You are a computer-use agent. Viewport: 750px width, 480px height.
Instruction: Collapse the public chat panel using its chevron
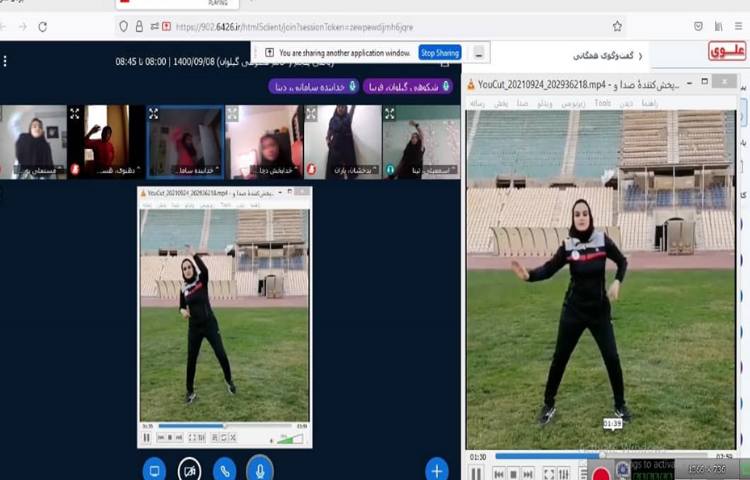pyautogui.click(x=641, y=56)
